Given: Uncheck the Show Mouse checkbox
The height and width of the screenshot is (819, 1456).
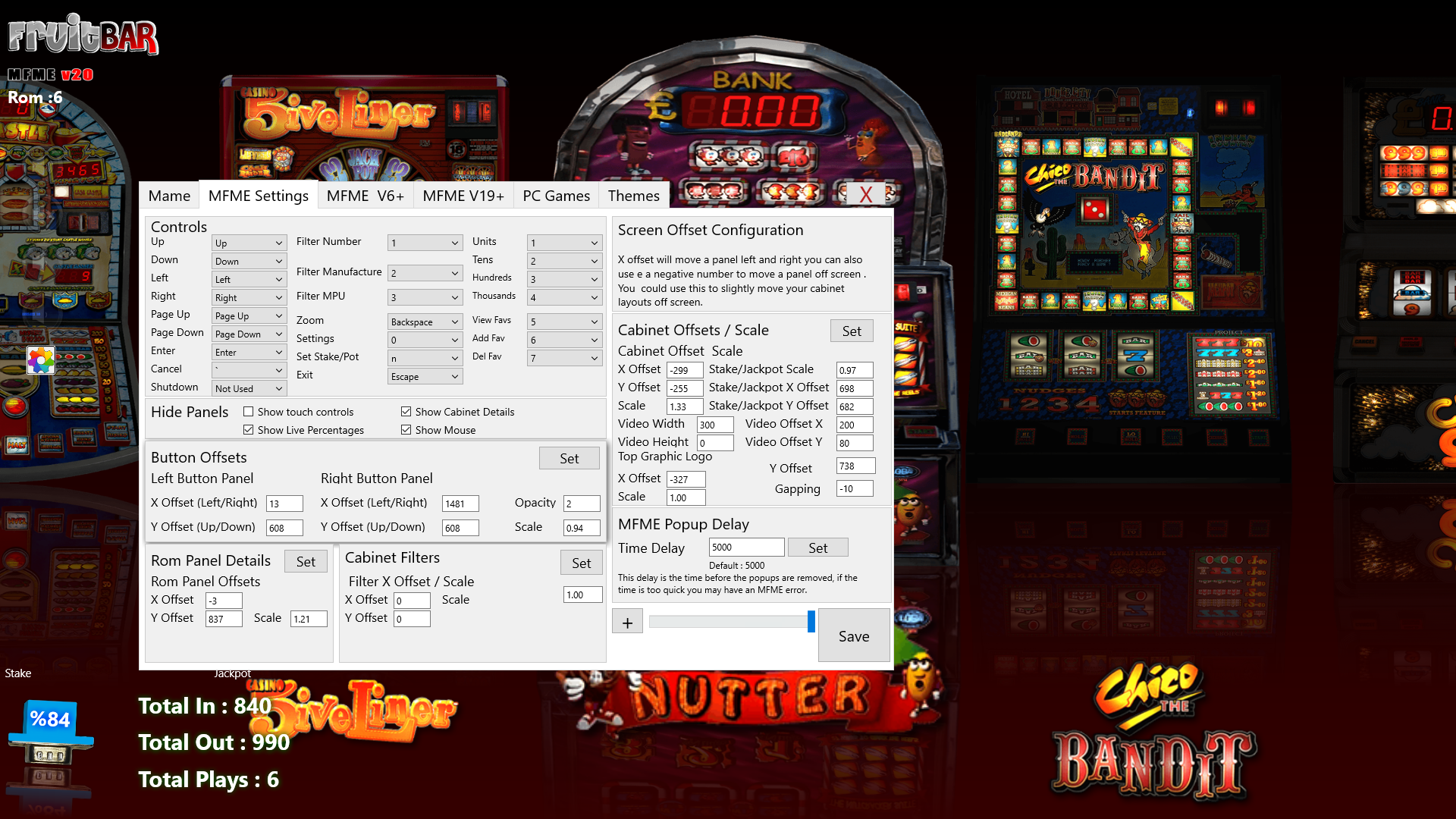Looking at the screenshot, I should (x=406, y=430).
